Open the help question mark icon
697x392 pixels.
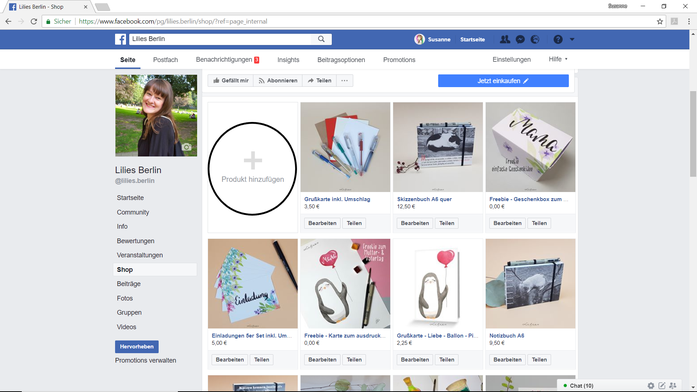[x=558, y=39]
